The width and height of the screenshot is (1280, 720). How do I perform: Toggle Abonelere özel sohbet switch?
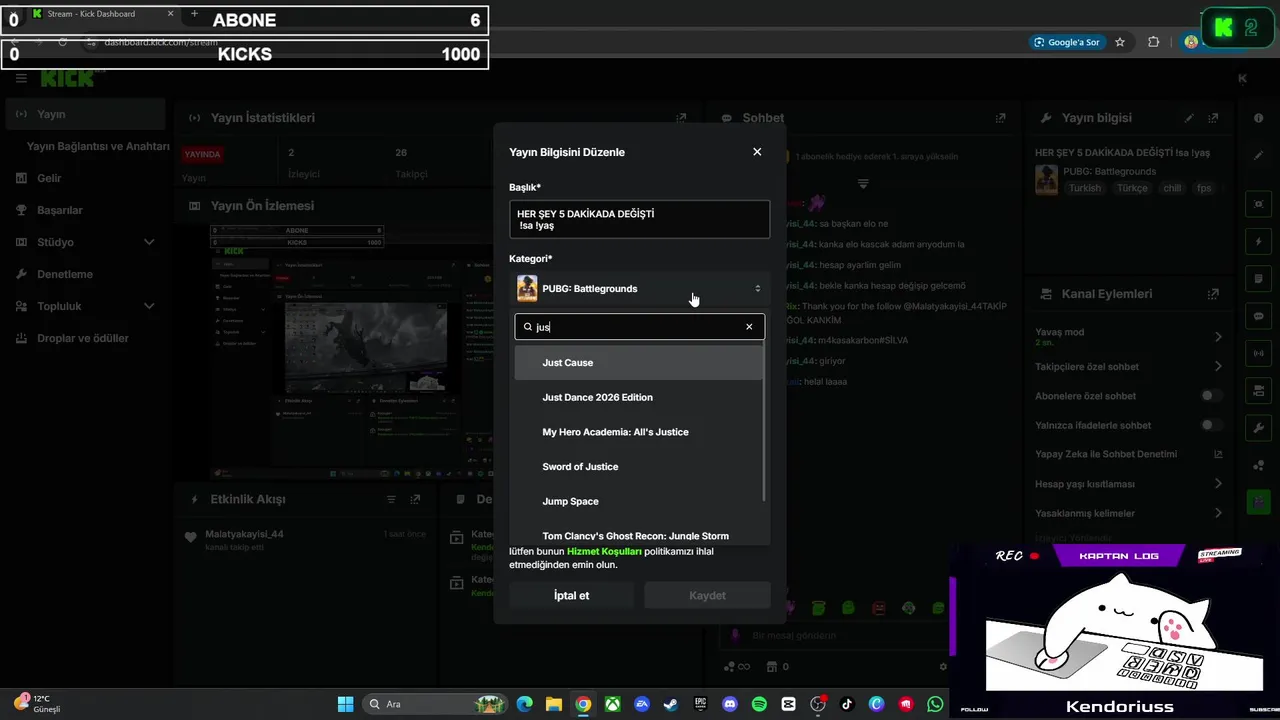point(1211,396)
